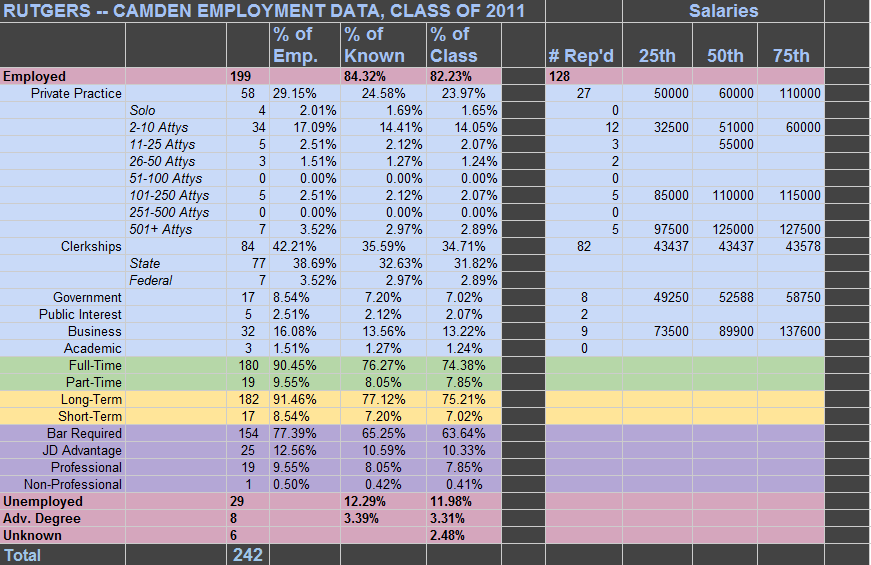Click the 'Federal' clerkship row label
871x565 pixels.
pos(151,281)
